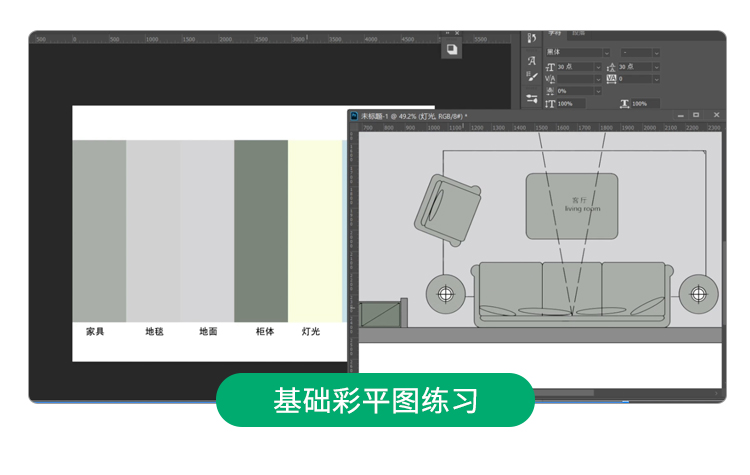The height and width of the screenshot is (475, 750).
Task: Expand the empty kerning dropdown
Action: click(x=598, y=79)
